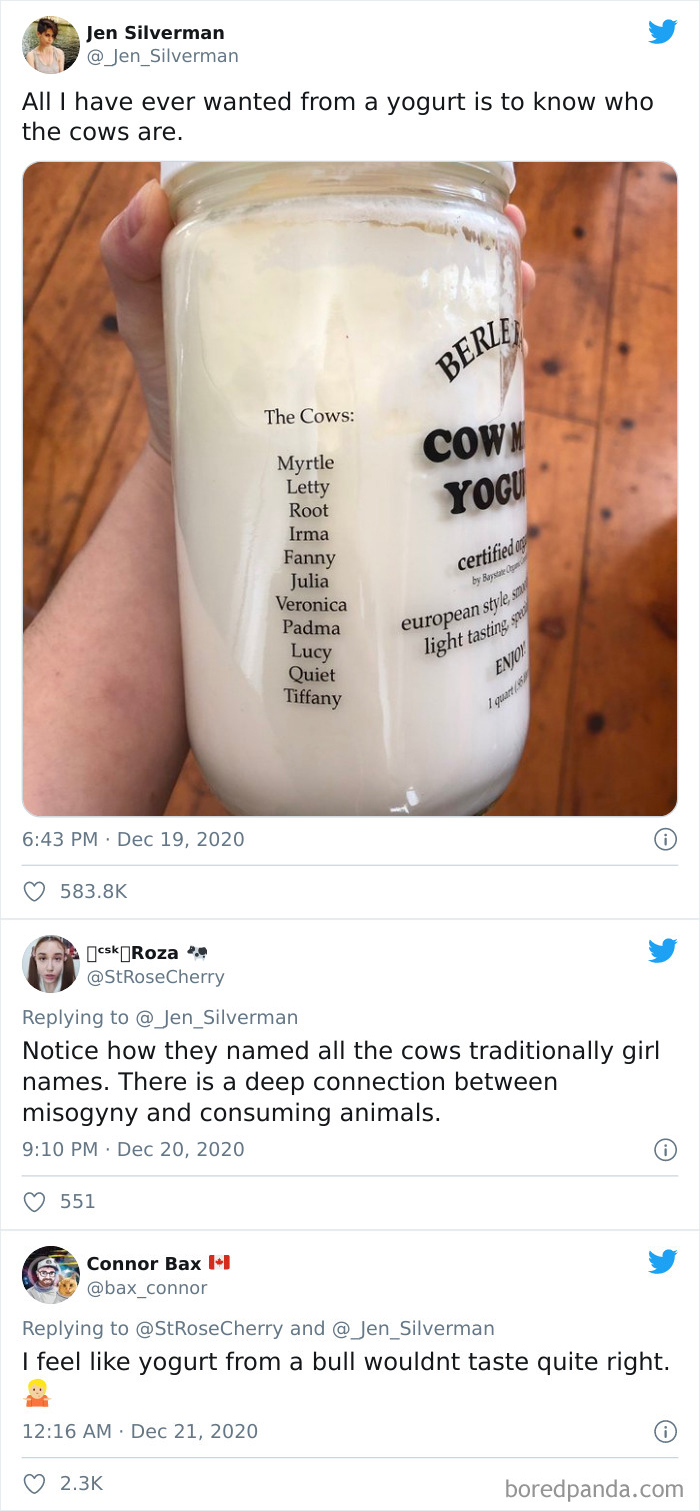Click the '6:43 PM · Dec 19, 2020' timestamp

(134, 839)
